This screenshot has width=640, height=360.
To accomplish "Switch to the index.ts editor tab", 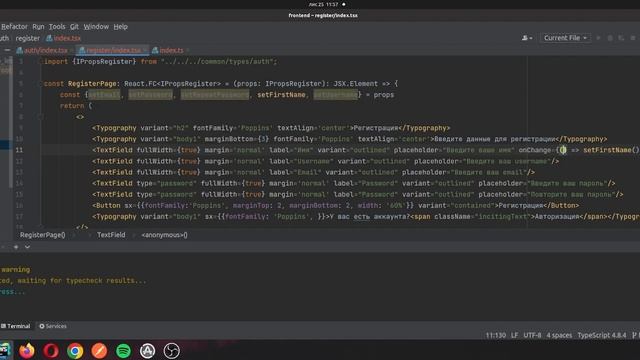I will 171,50.
